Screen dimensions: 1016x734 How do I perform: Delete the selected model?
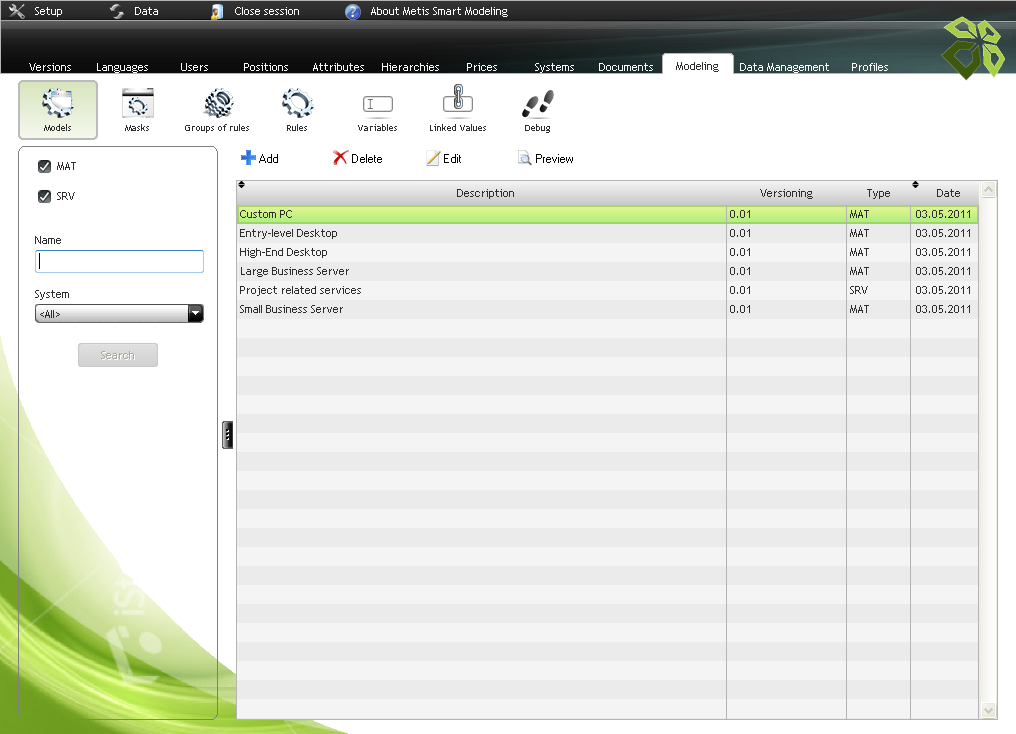point(357,158)
